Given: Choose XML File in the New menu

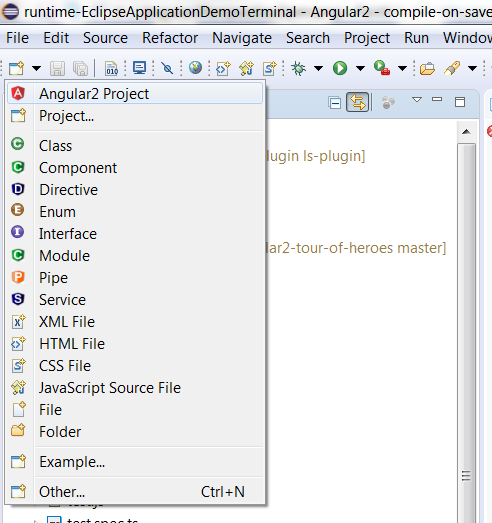Looking at the screenshot, I should pos(135,322).
